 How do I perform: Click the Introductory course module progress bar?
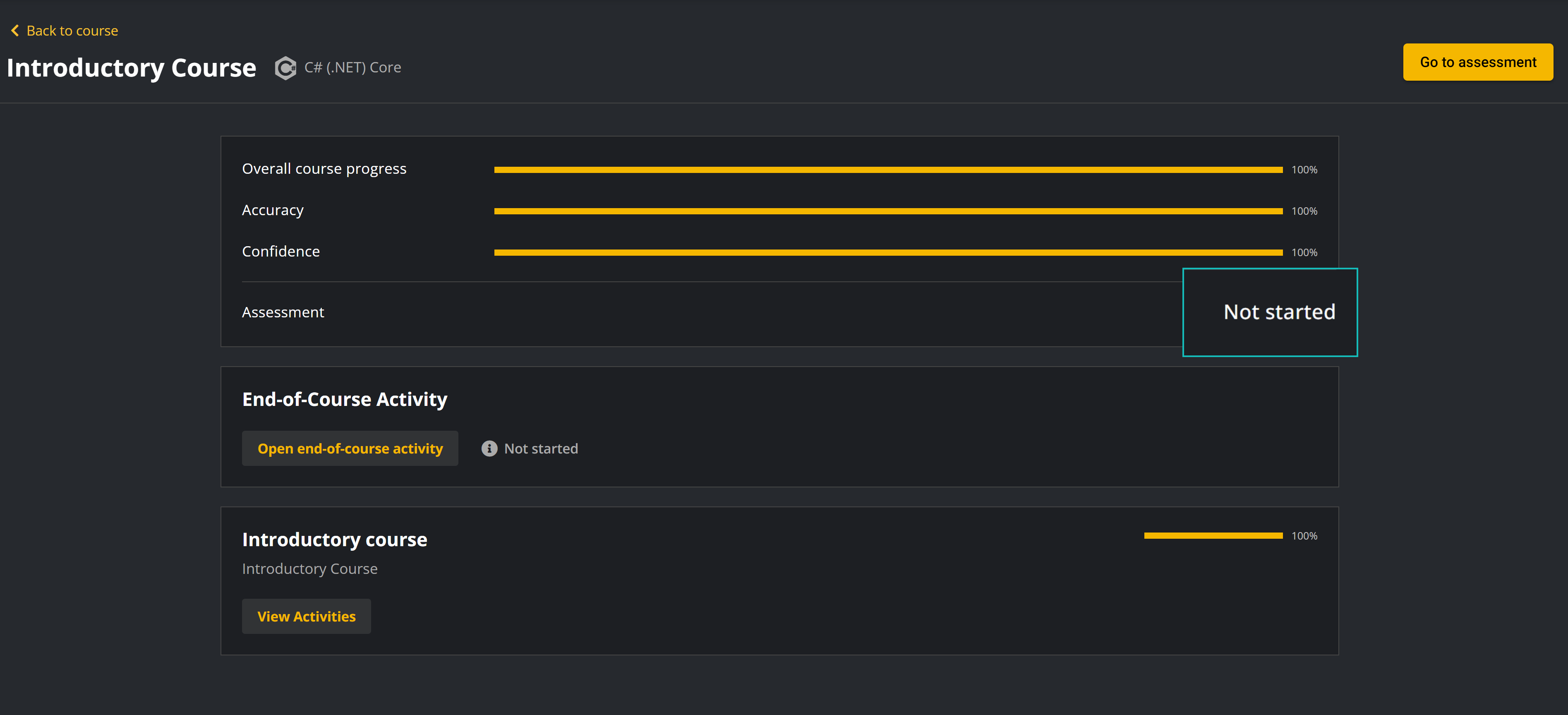pos(1213,536)
